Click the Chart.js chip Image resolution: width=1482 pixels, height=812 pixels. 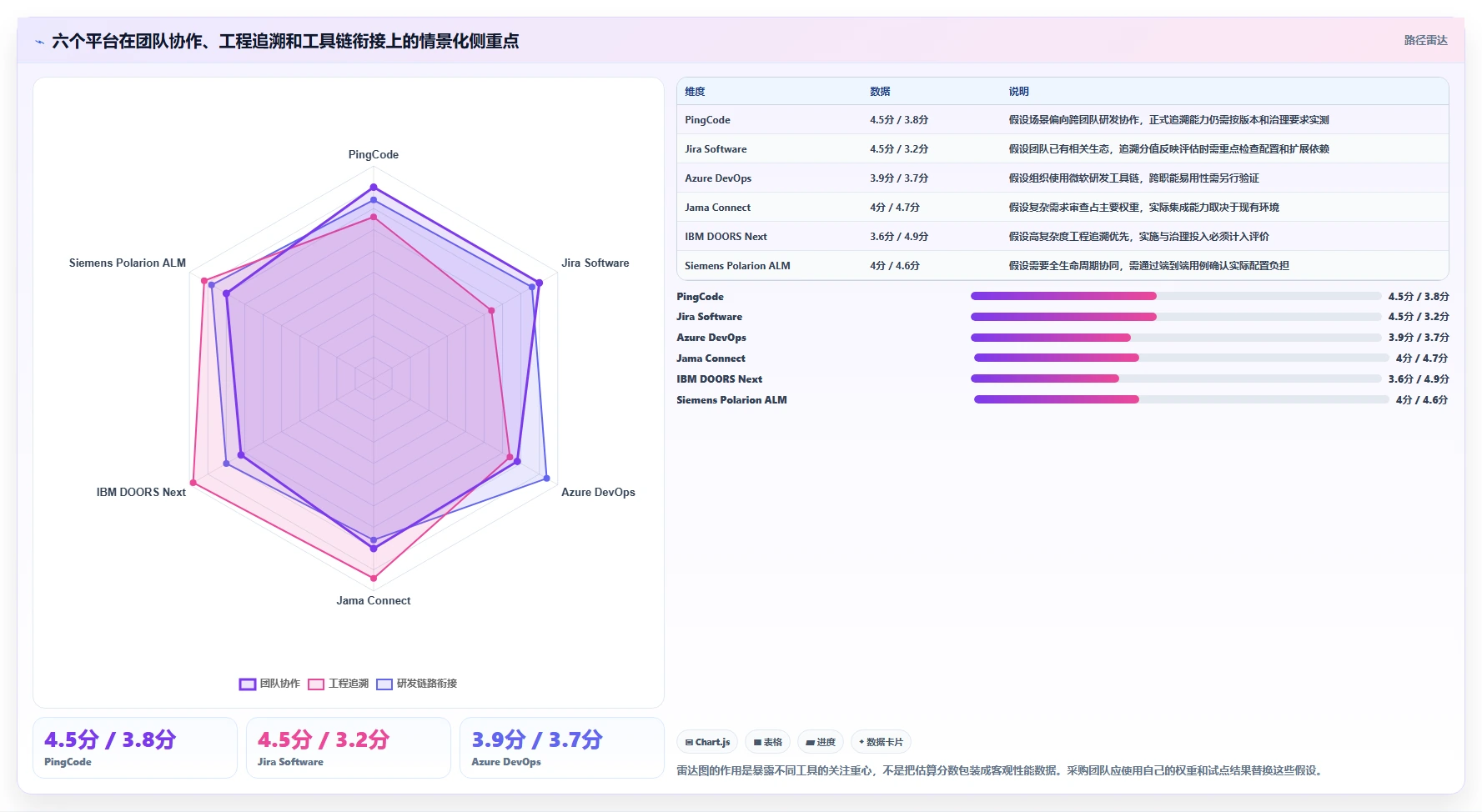[x=707, y=742]
